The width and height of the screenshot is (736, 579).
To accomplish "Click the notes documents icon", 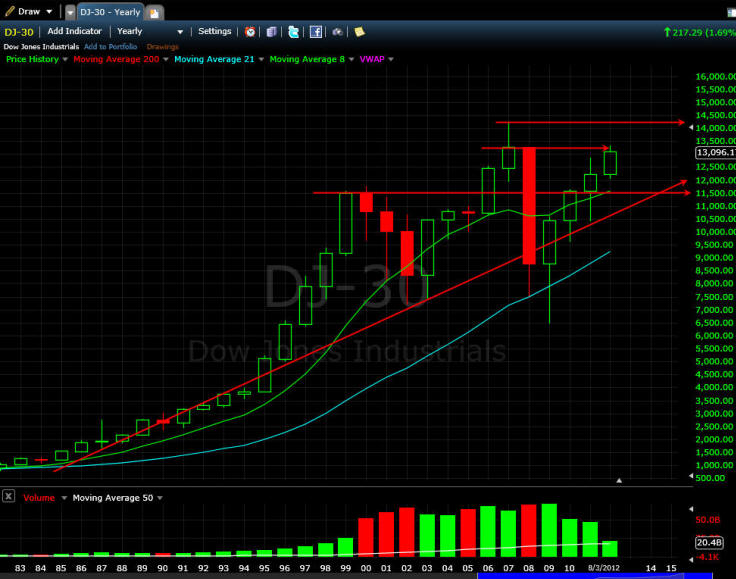I will pos(271,32).
